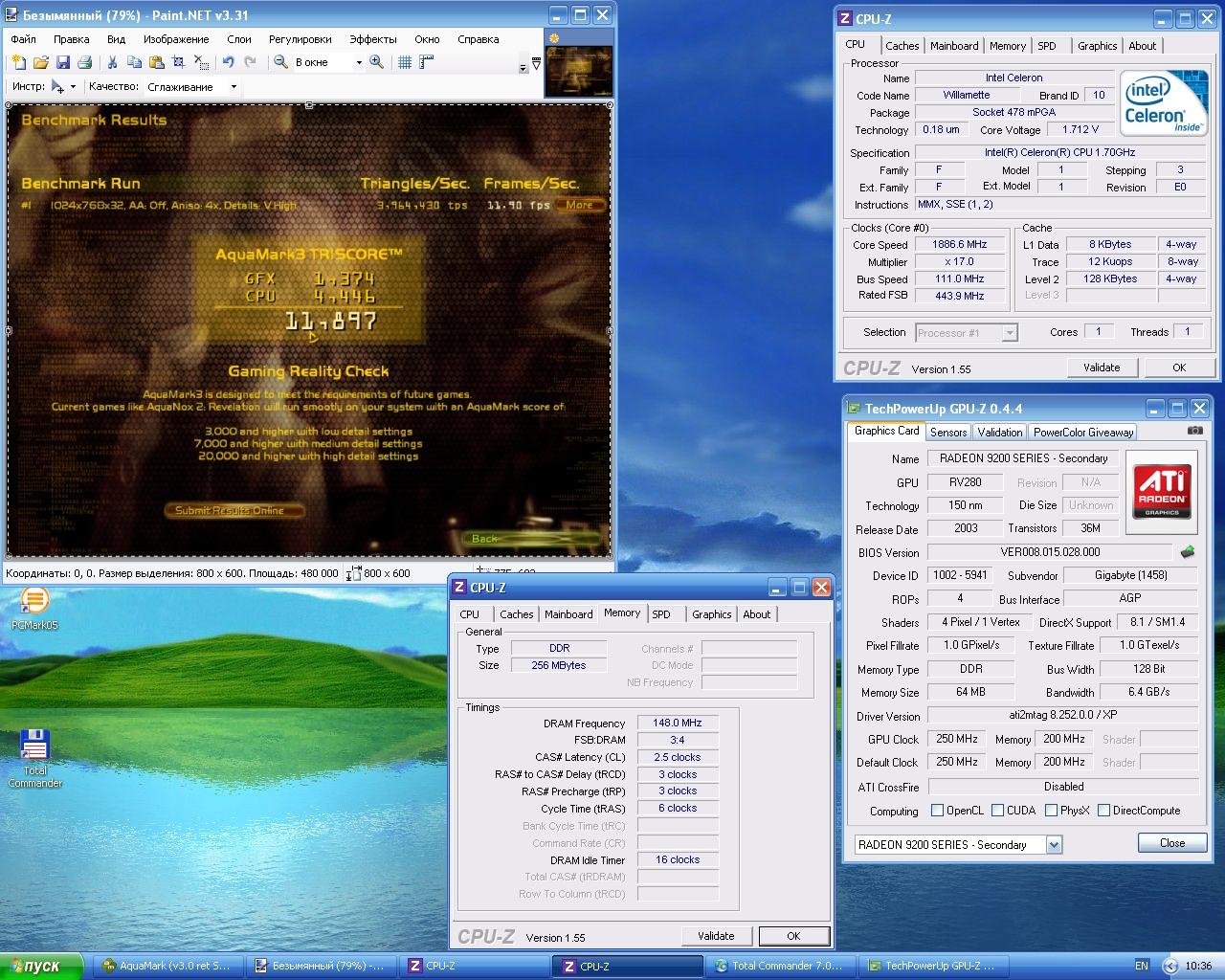Click OK in the Memory CPU-Z window
The width and height of the screenshot is (1225, 980).
[793, 936]
